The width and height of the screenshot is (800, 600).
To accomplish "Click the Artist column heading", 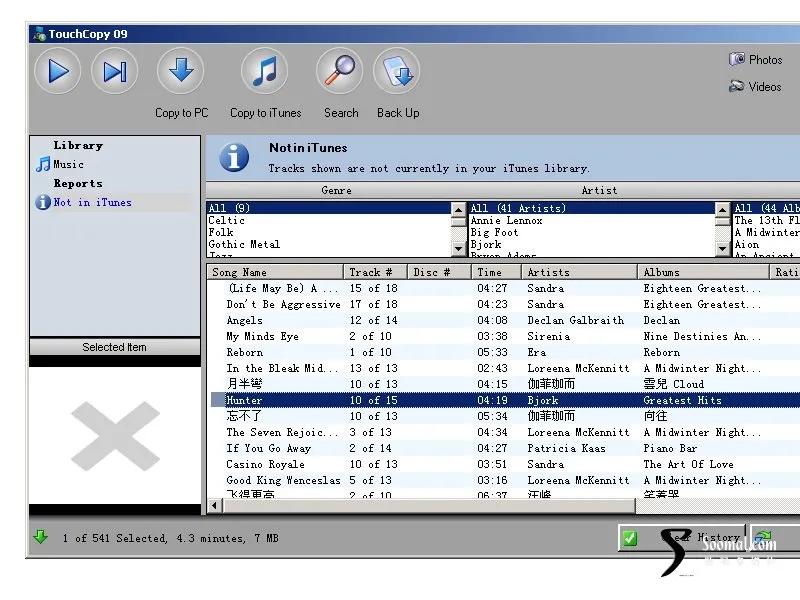I will pyautogui.click(x=599, y=190).
